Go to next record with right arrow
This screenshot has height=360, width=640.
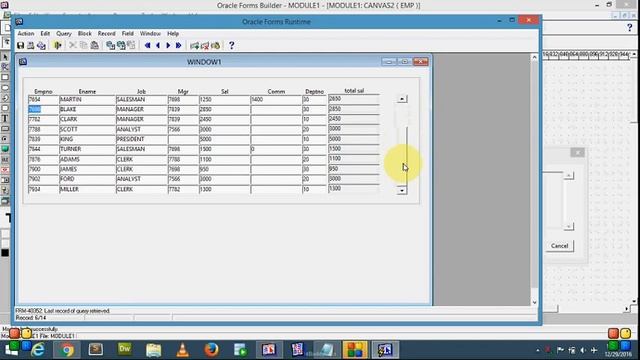coord(168,45)
